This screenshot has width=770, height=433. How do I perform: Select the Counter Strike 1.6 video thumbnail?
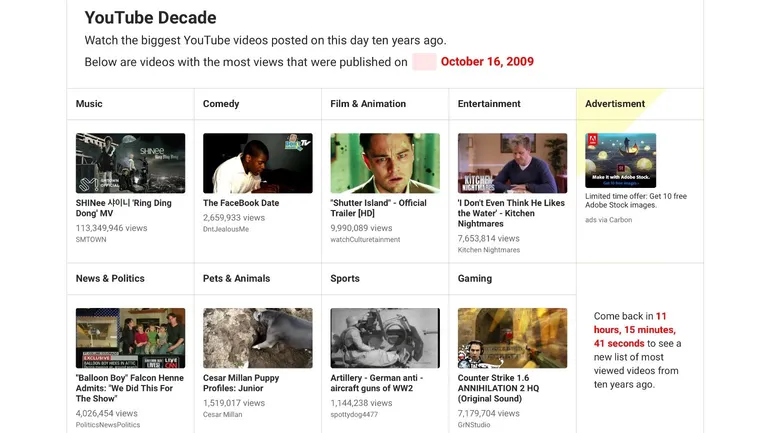point(512,337)
